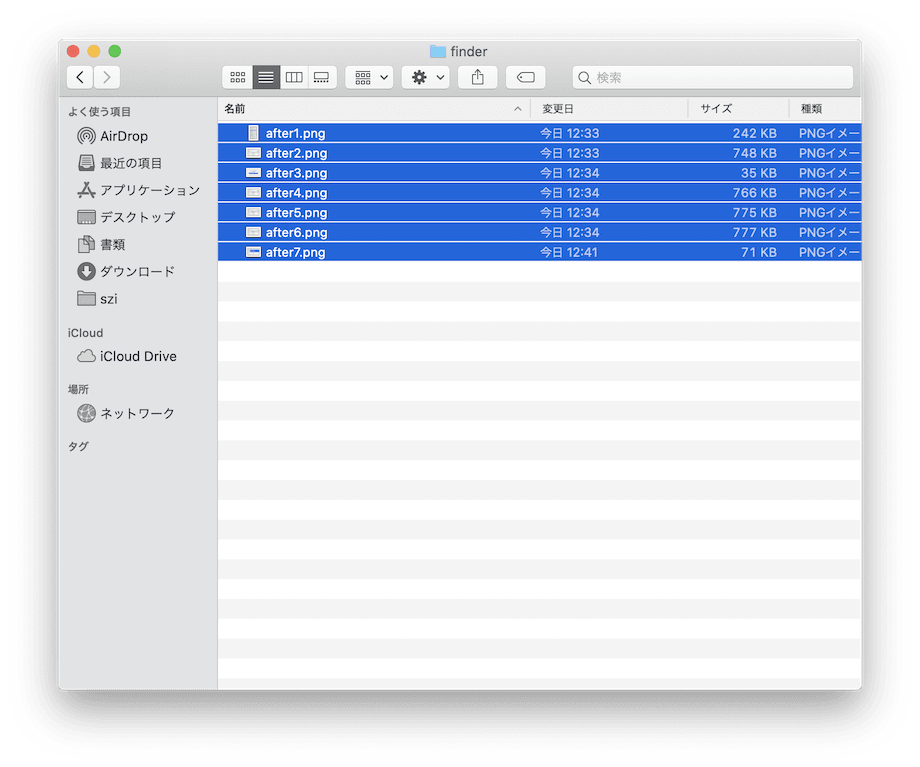Viewport: 920px width, 767px height.
Task: Sort by the 名前 column header
Action: pos(374,109)
